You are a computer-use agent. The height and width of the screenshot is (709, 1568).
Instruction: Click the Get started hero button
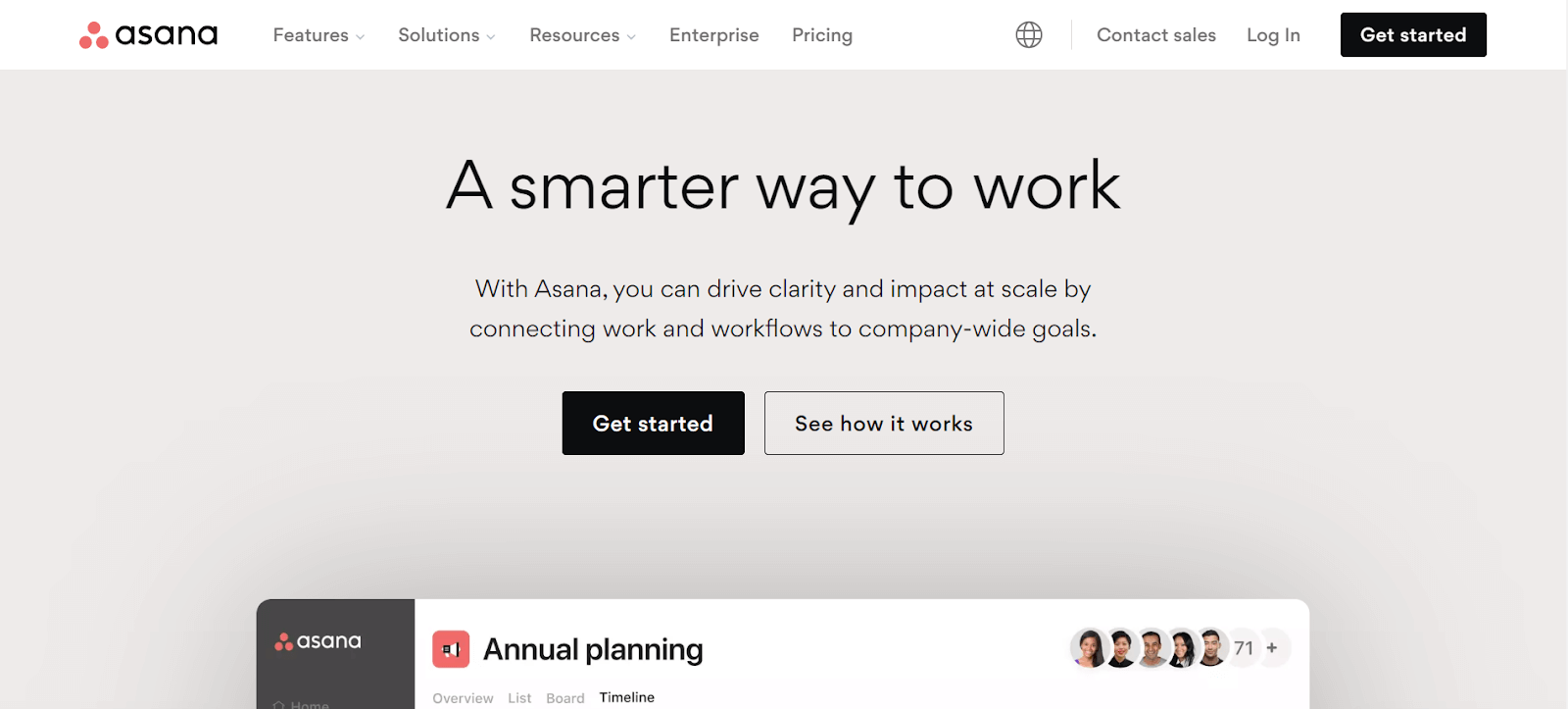(653, 423)
